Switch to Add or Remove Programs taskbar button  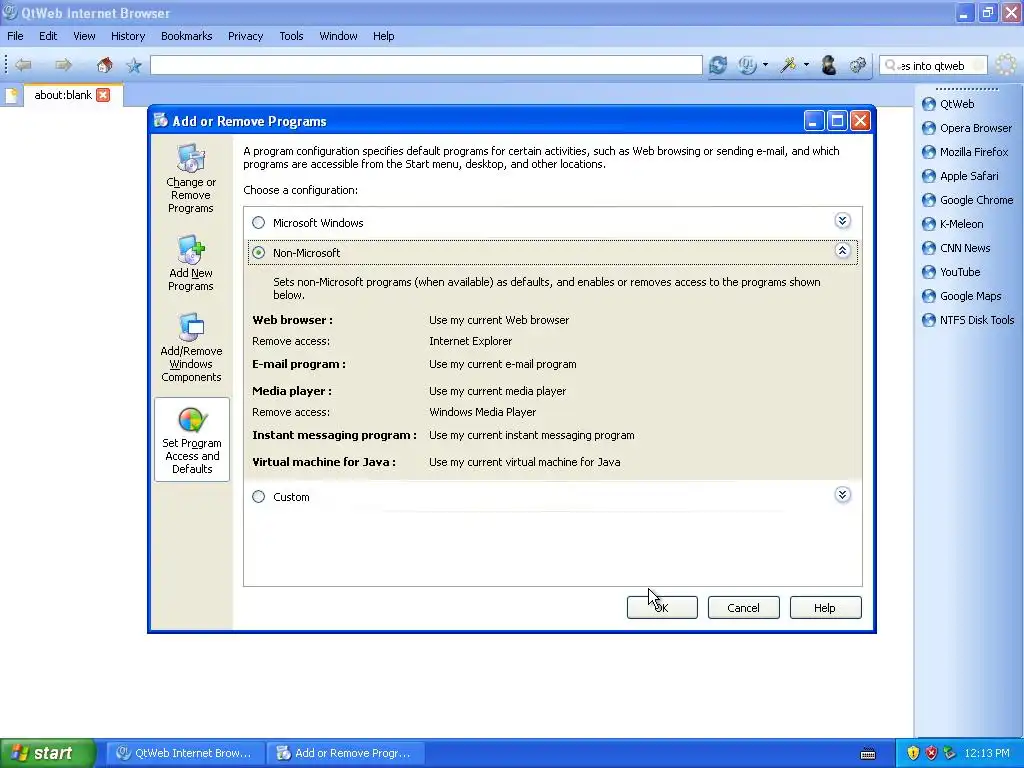click(x=345, y=753)
